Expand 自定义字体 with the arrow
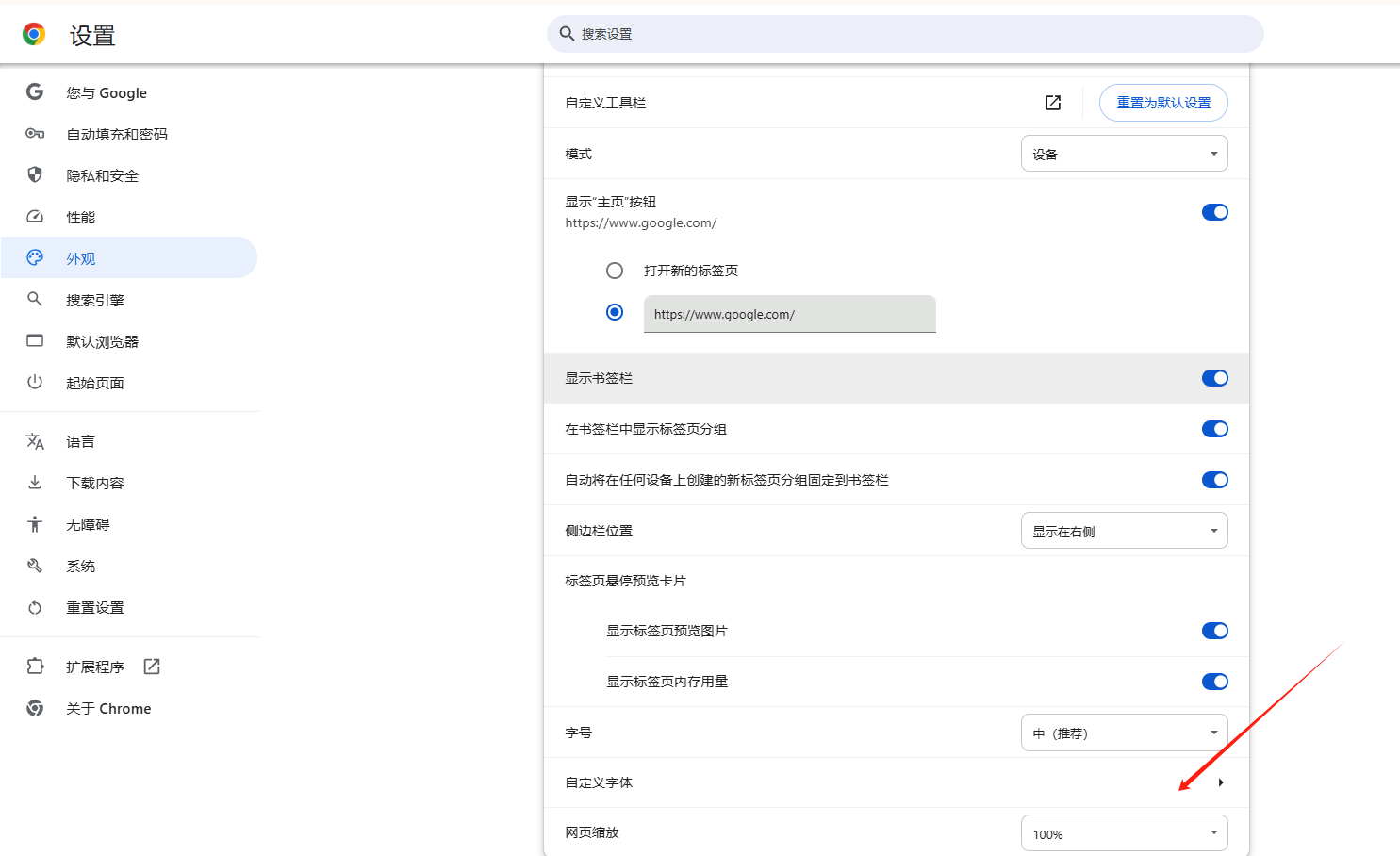 (x=1221, y=782)
